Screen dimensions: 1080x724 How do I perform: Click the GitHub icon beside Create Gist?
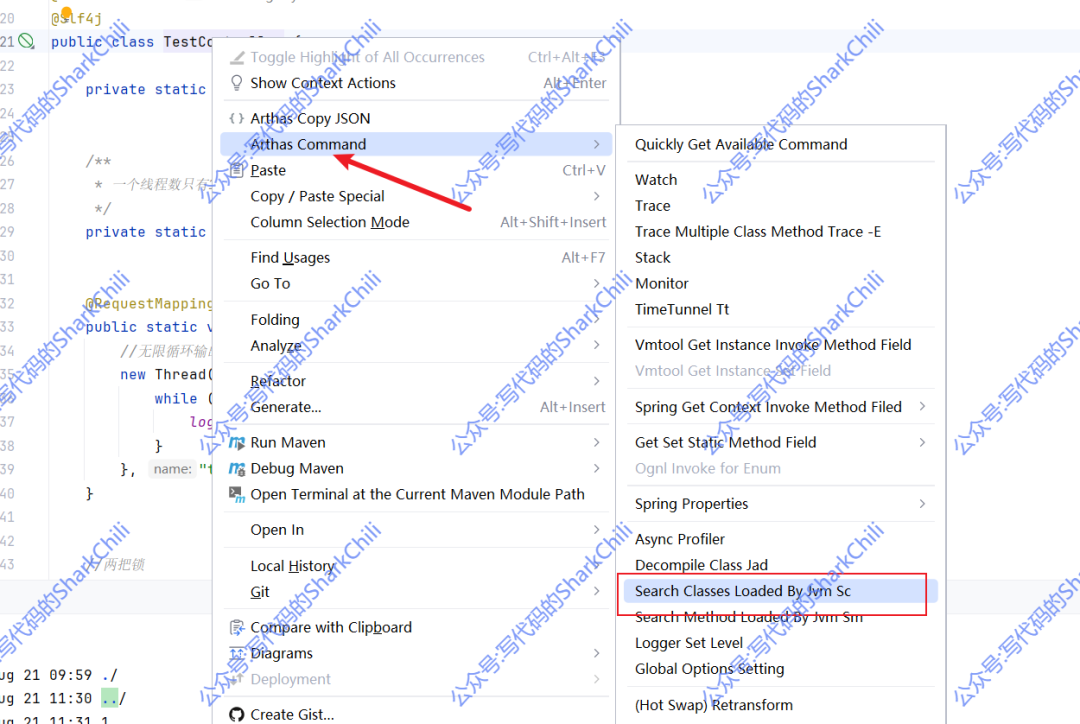(x=237, y=714)
